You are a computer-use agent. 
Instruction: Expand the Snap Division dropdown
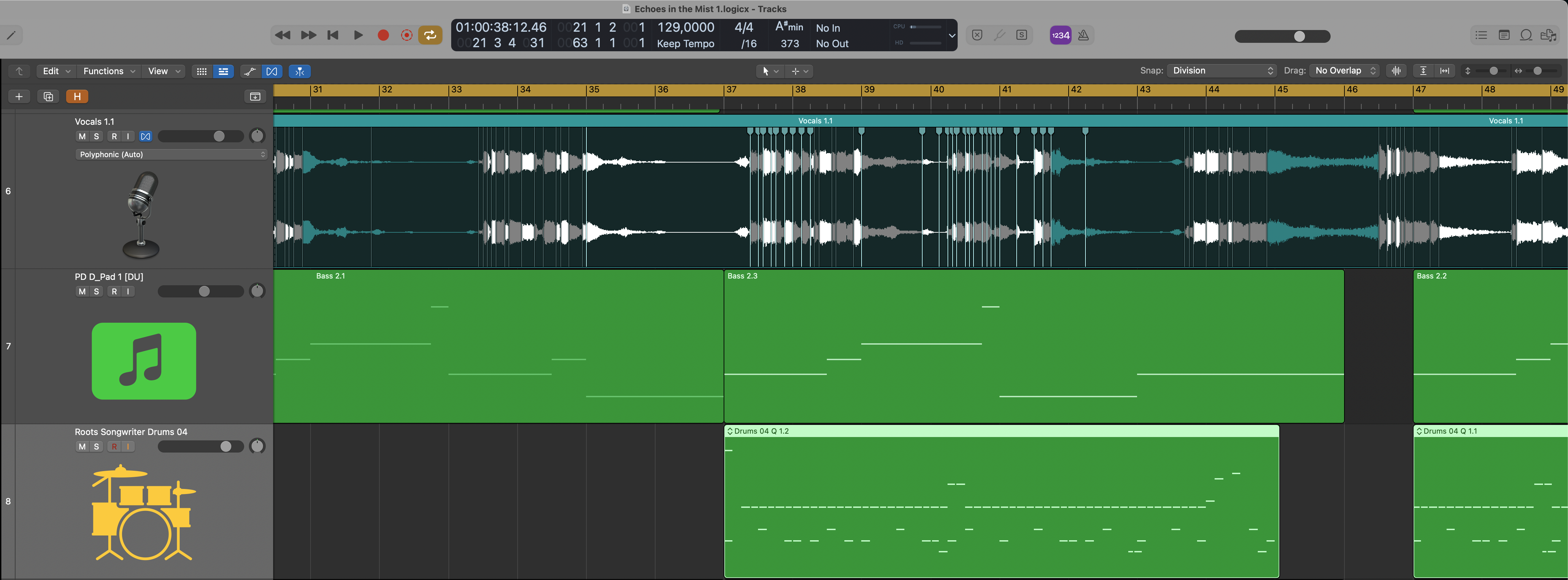1222,70
